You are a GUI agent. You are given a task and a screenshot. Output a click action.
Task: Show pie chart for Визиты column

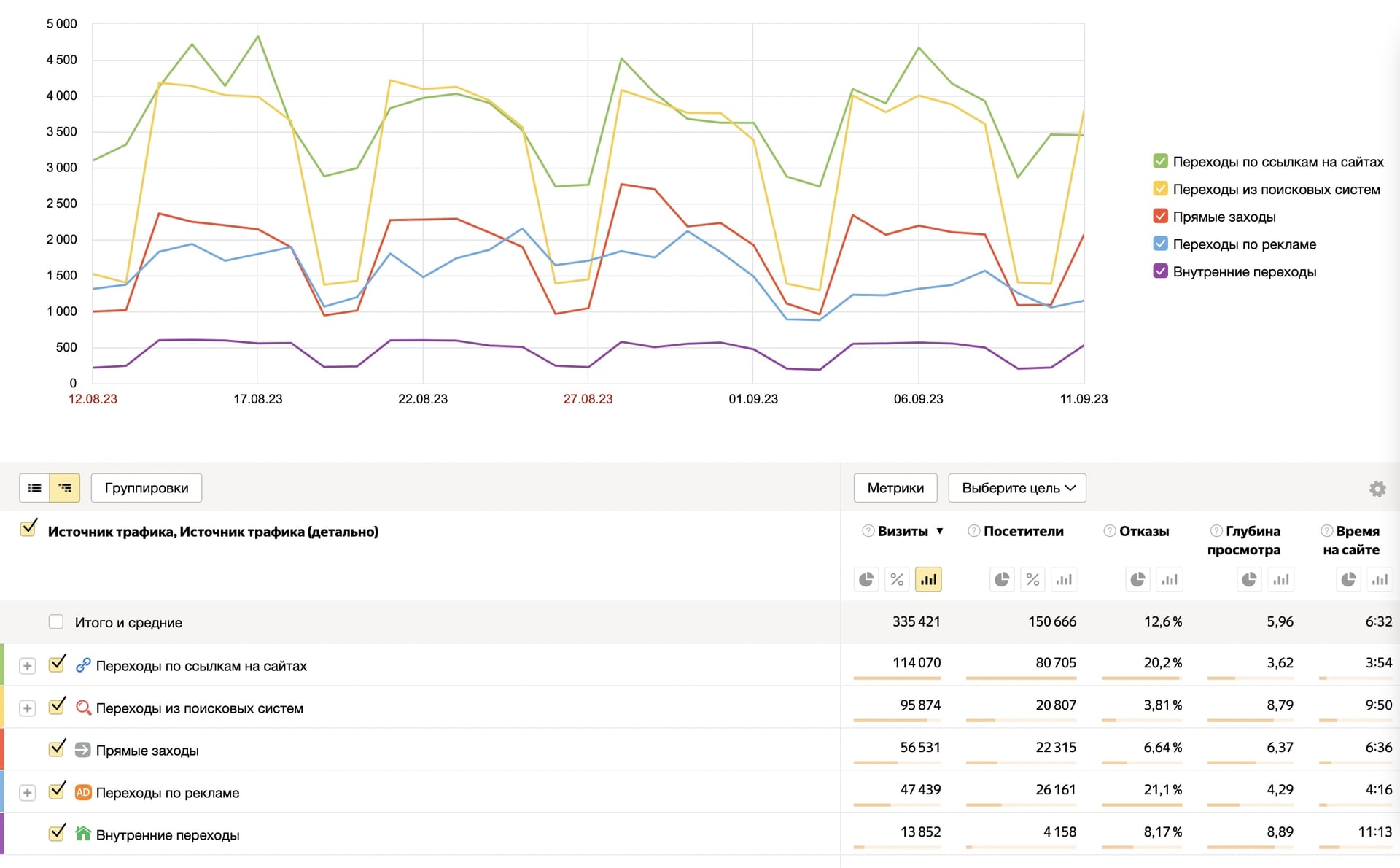pyautogui.click(x=866, y=580)
